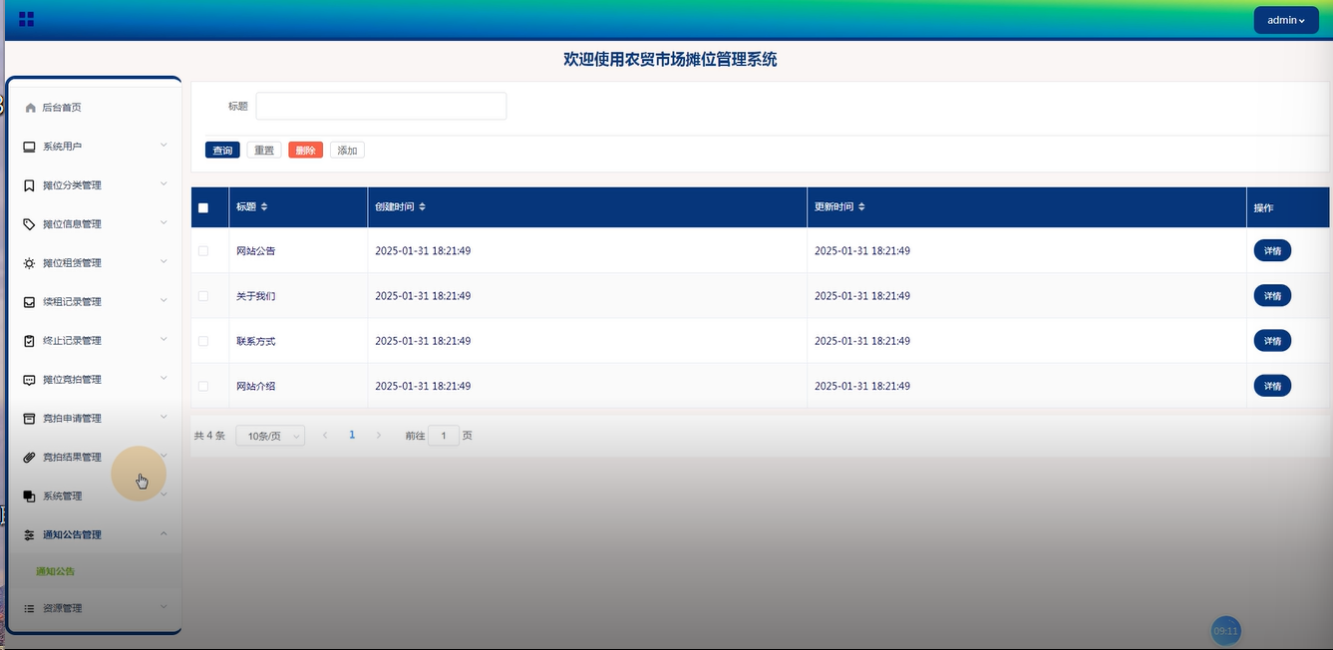Check the box for the 关于我们 row
This screenshot has height=650, width=1333.
click(203, 296)
